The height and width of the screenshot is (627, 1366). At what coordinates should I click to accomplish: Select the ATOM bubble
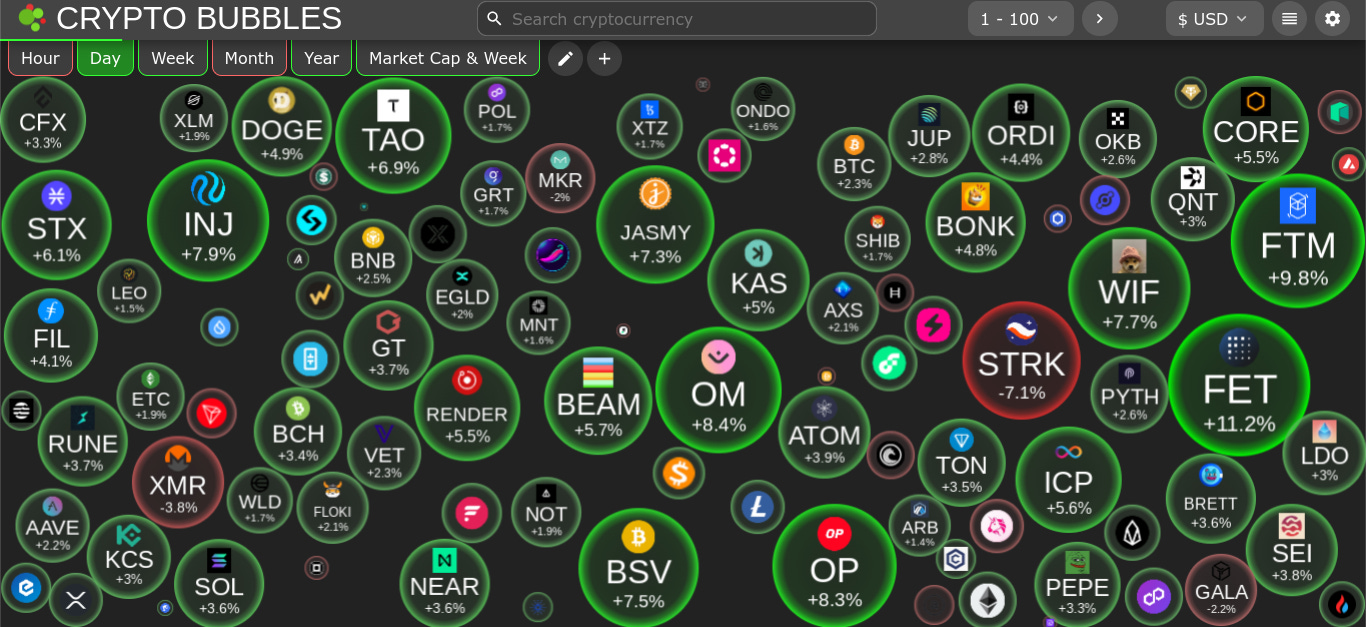pos(824,432)
